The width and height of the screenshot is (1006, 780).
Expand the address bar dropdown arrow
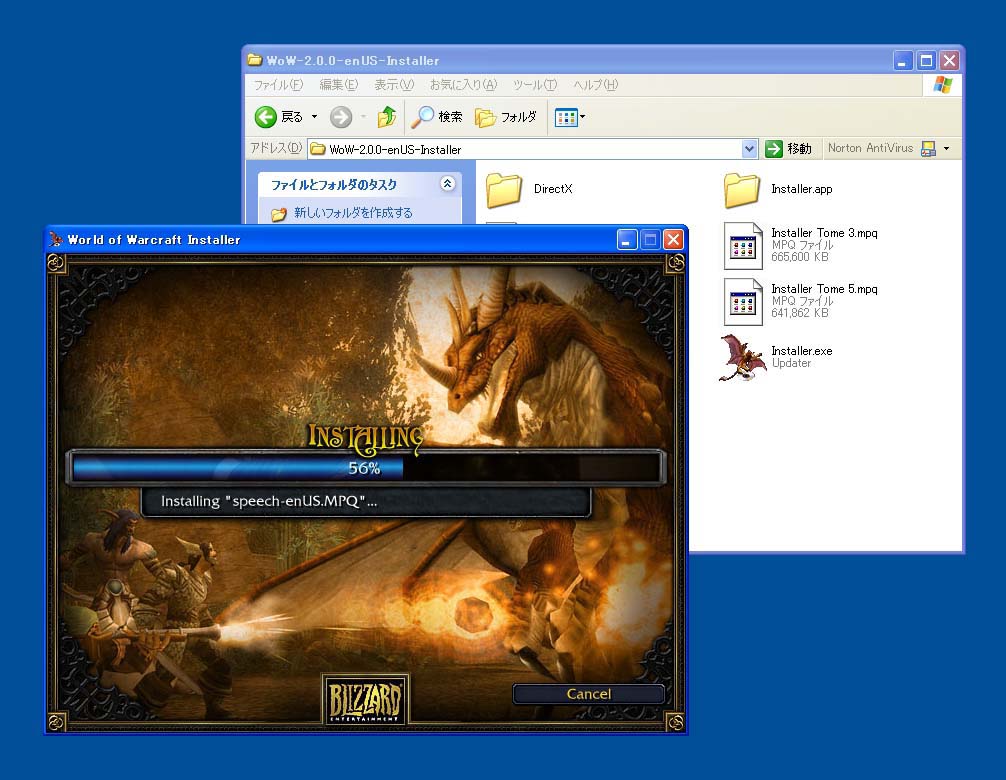(x=750, y=149)
